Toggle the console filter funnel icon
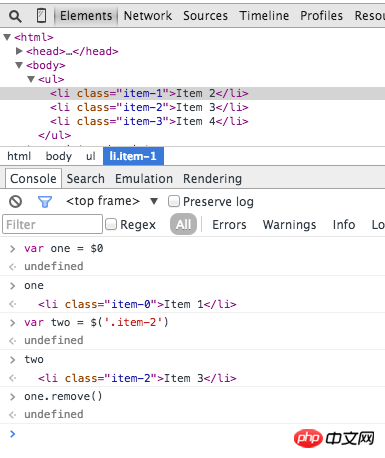The image size is (385, 458). coord(45,202)
